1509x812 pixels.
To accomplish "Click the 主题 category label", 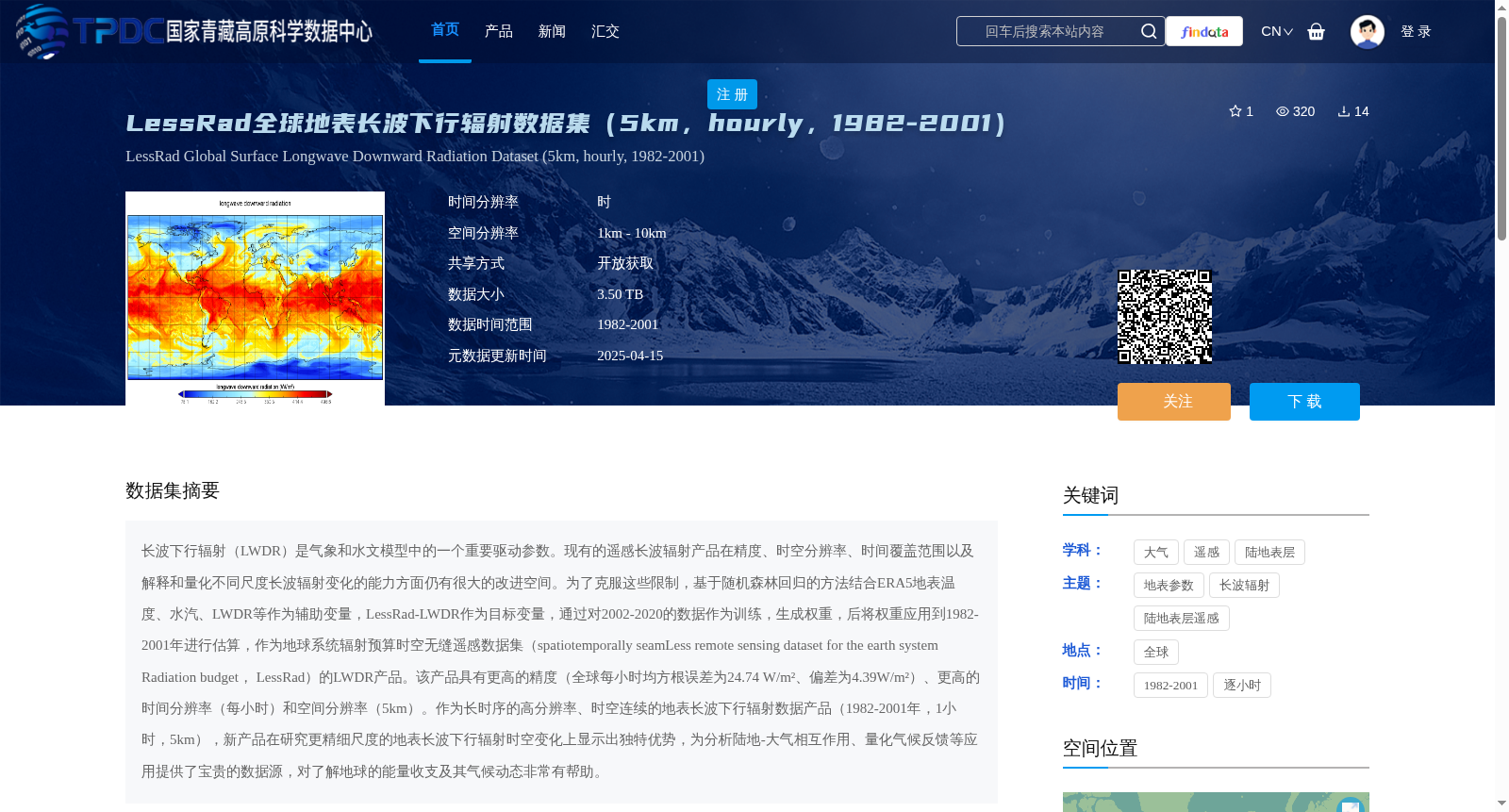I will pyautogui.click(x=1083, y=583).
